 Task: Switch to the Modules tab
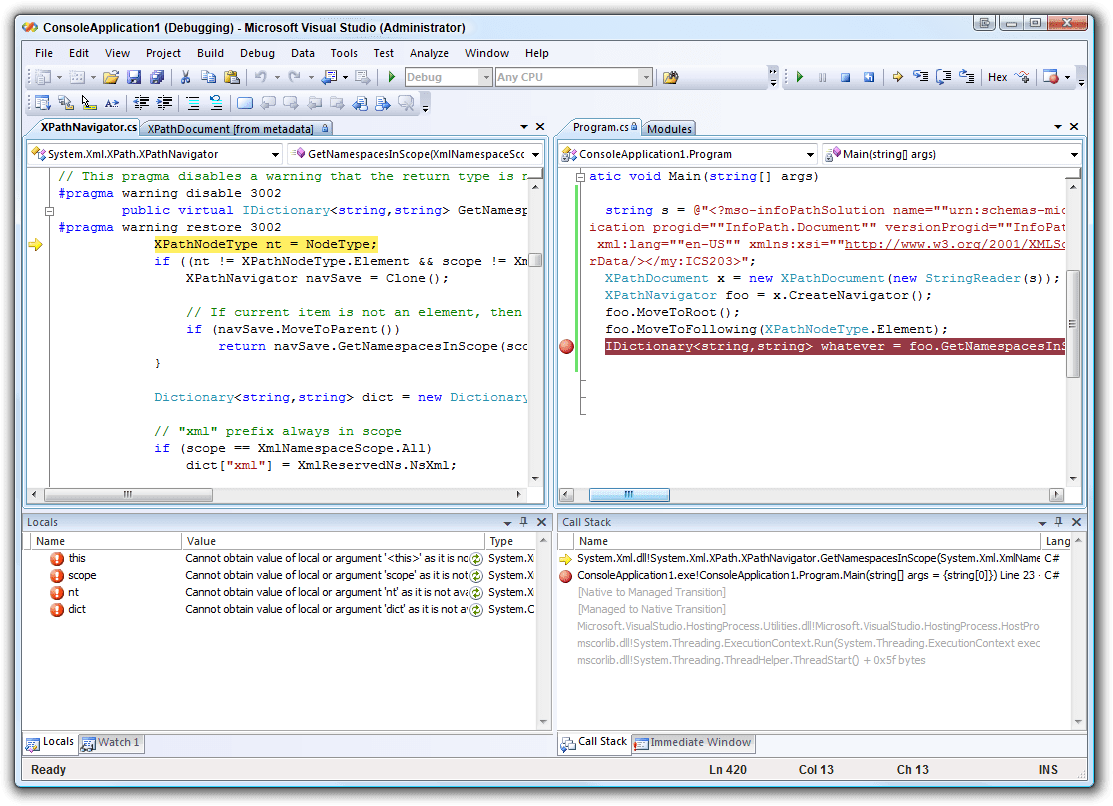tap(669, 129)
